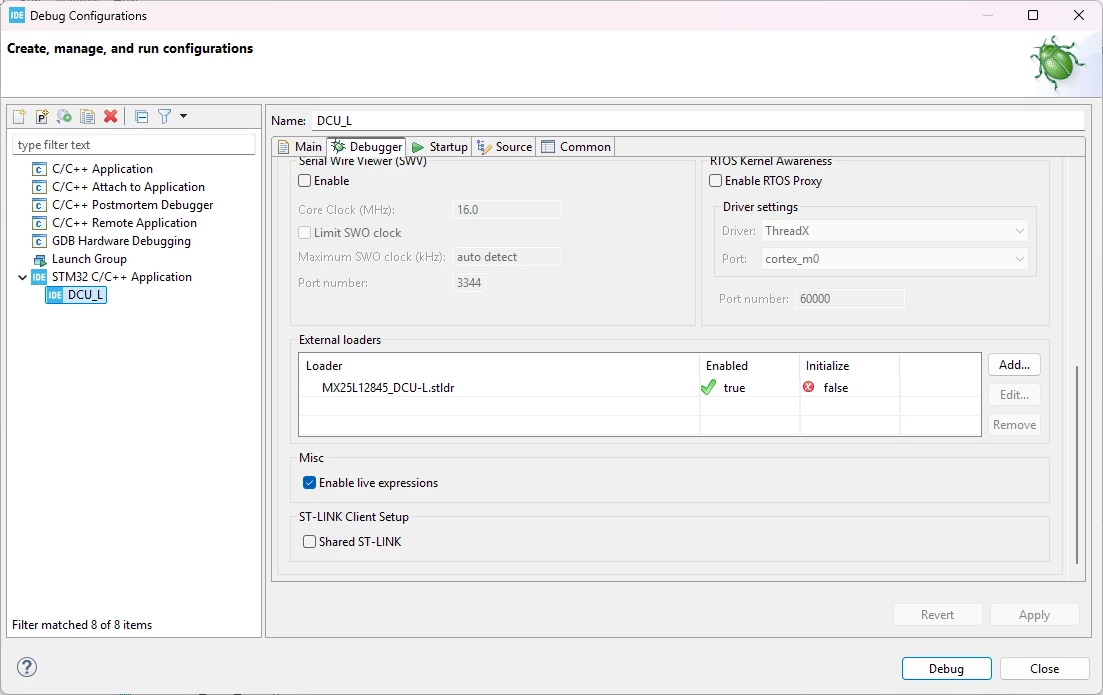Enable Serial Wire Viewer checkbox
The width and height of the screenshot is (1103, 695).
tap(305, 181)
